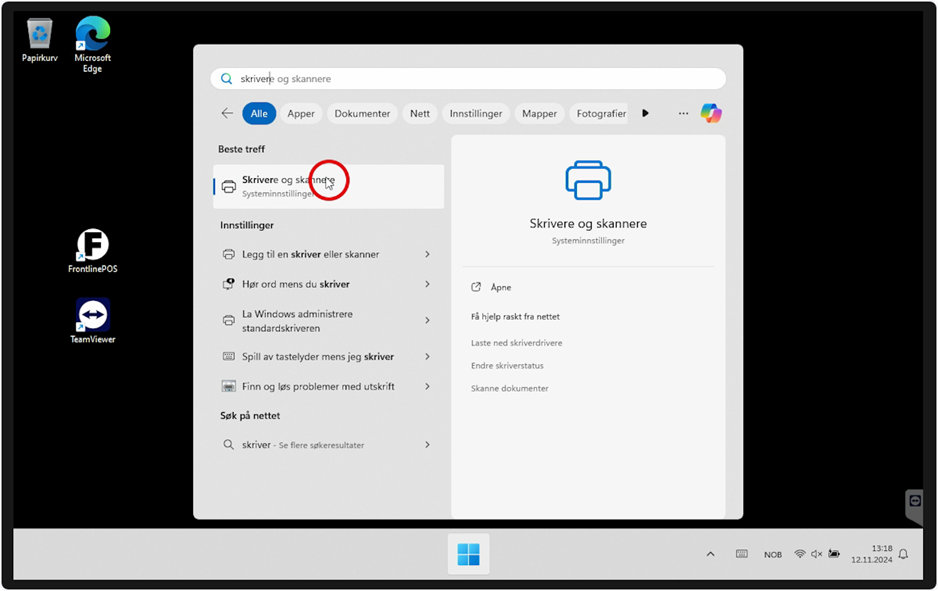Open the touch keyboard tray icon

[x=742, y=554]
